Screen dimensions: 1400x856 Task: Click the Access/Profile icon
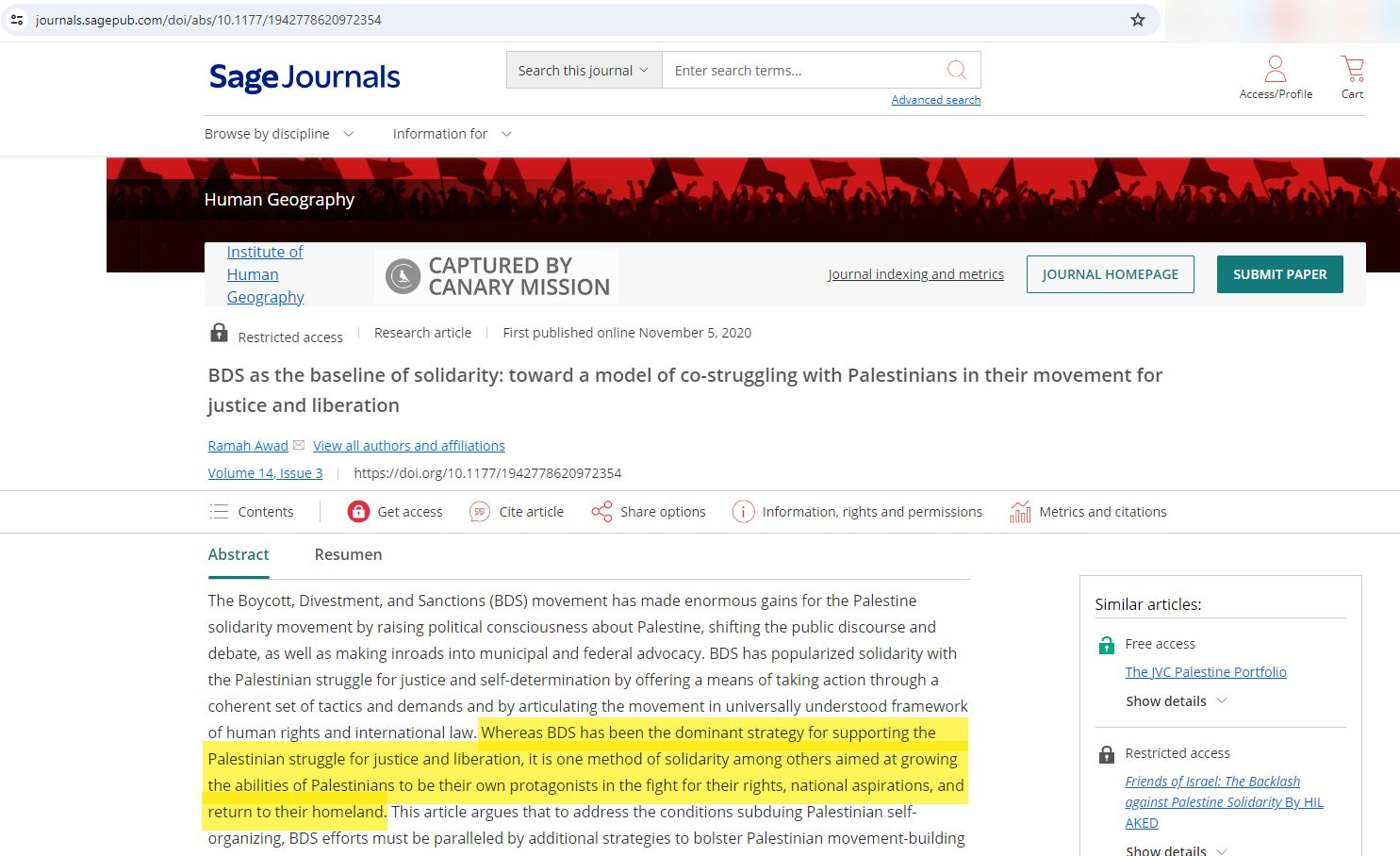(x=1275, y=75)
